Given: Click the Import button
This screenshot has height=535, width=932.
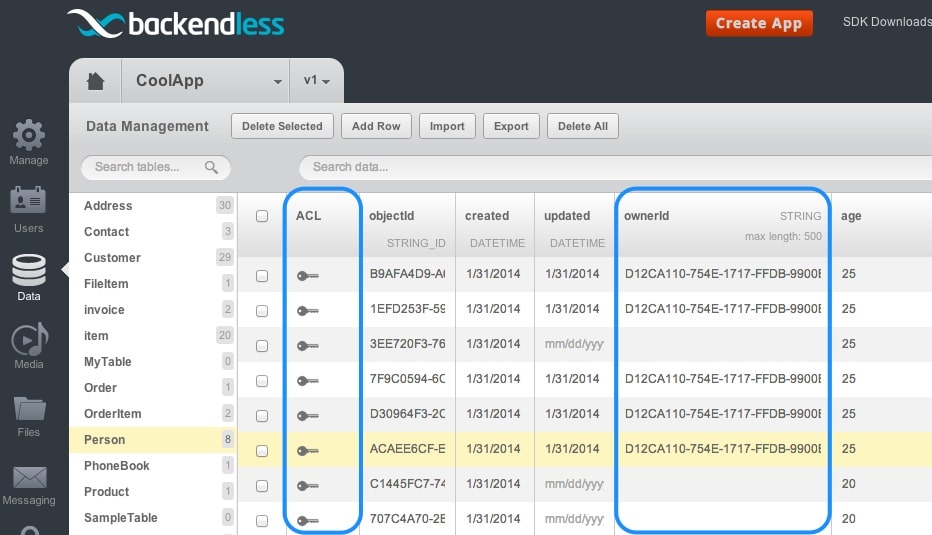Looking at the screenshot, I should (x=447, y=126).
